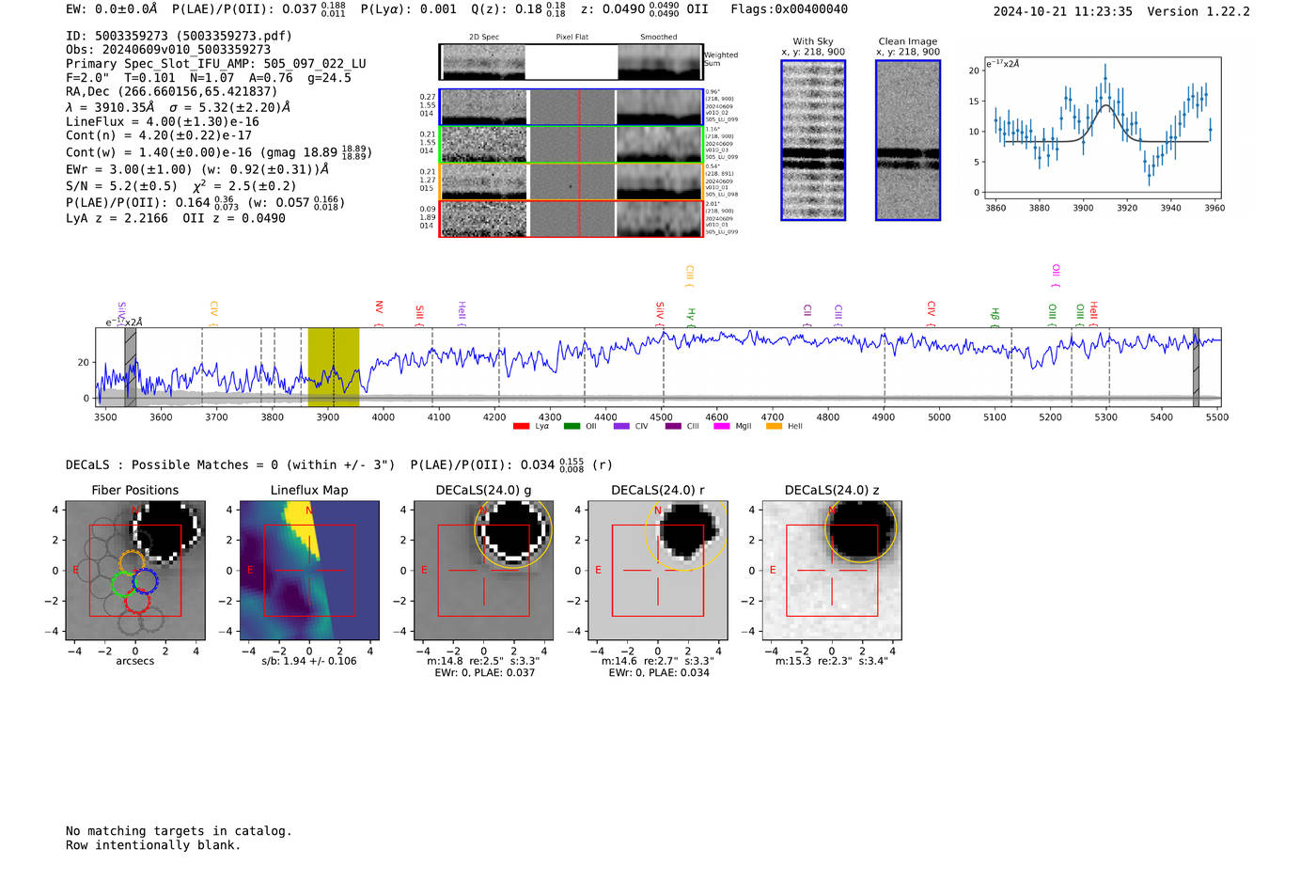Click 'Row intentionally blank.' text
Image resolution: width=1316 pixels, height=896 pixels.
[x=153, y=845]
